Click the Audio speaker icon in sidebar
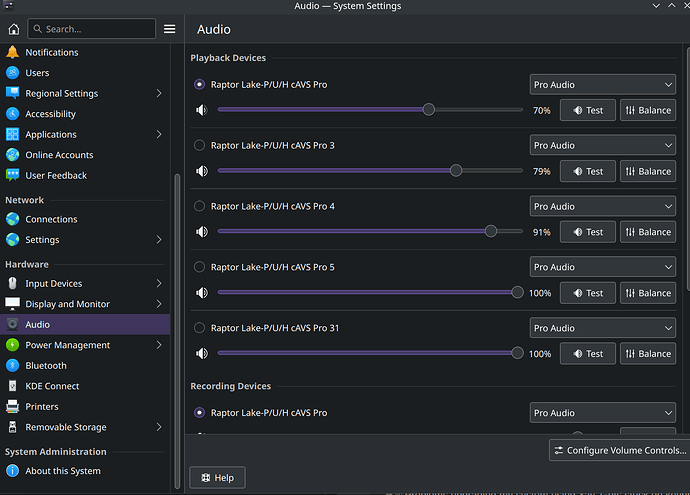Screen dimensions: 690x495 pos(12,324)
